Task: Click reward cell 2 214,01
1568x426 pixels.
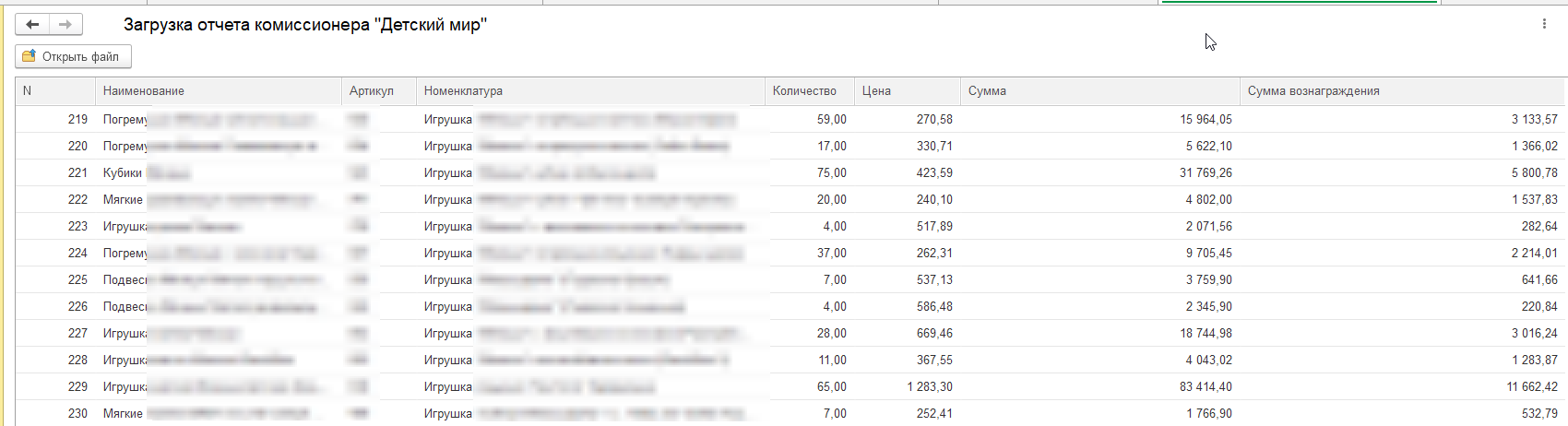Action: point(1403,253)
